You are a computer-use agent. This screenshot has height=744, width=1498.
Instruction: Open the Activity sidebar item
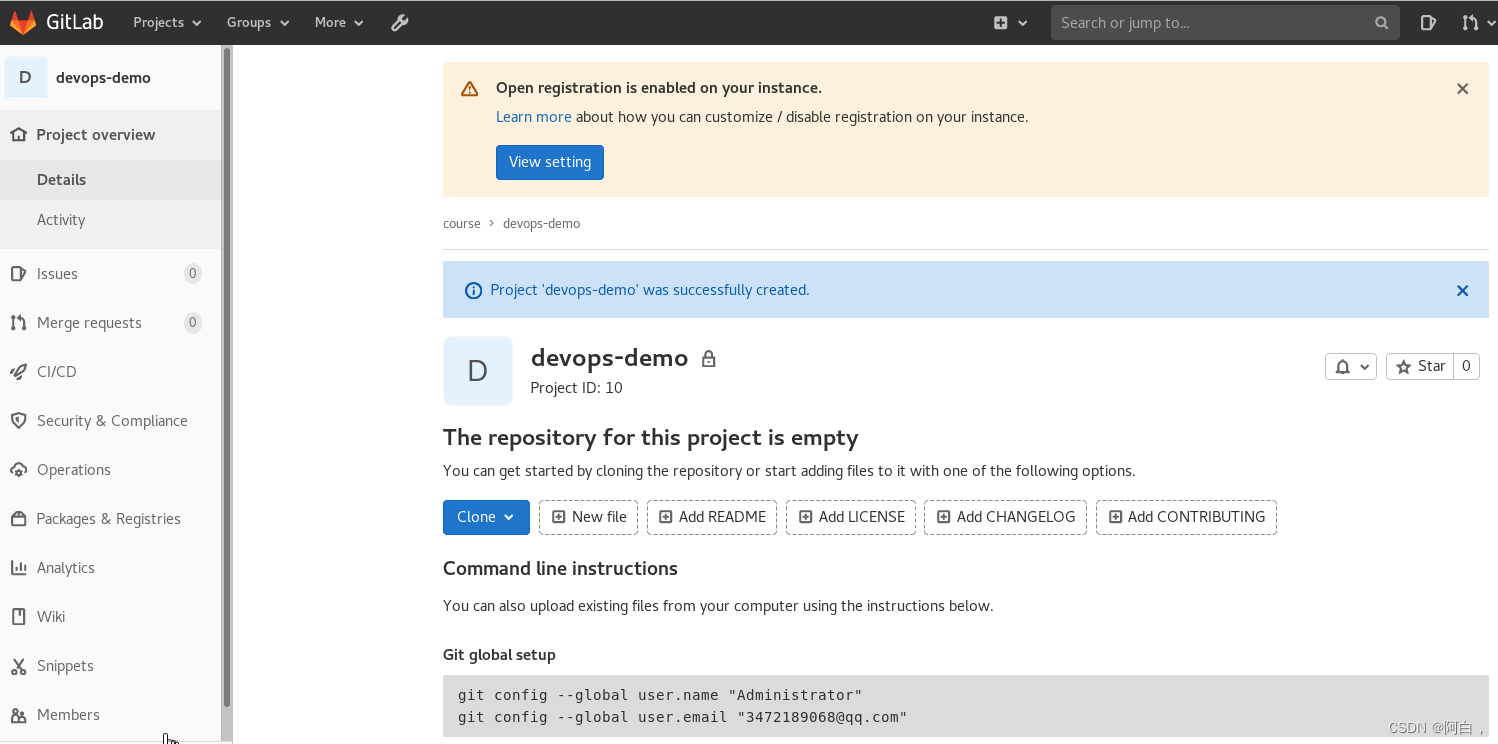point(61,219)
